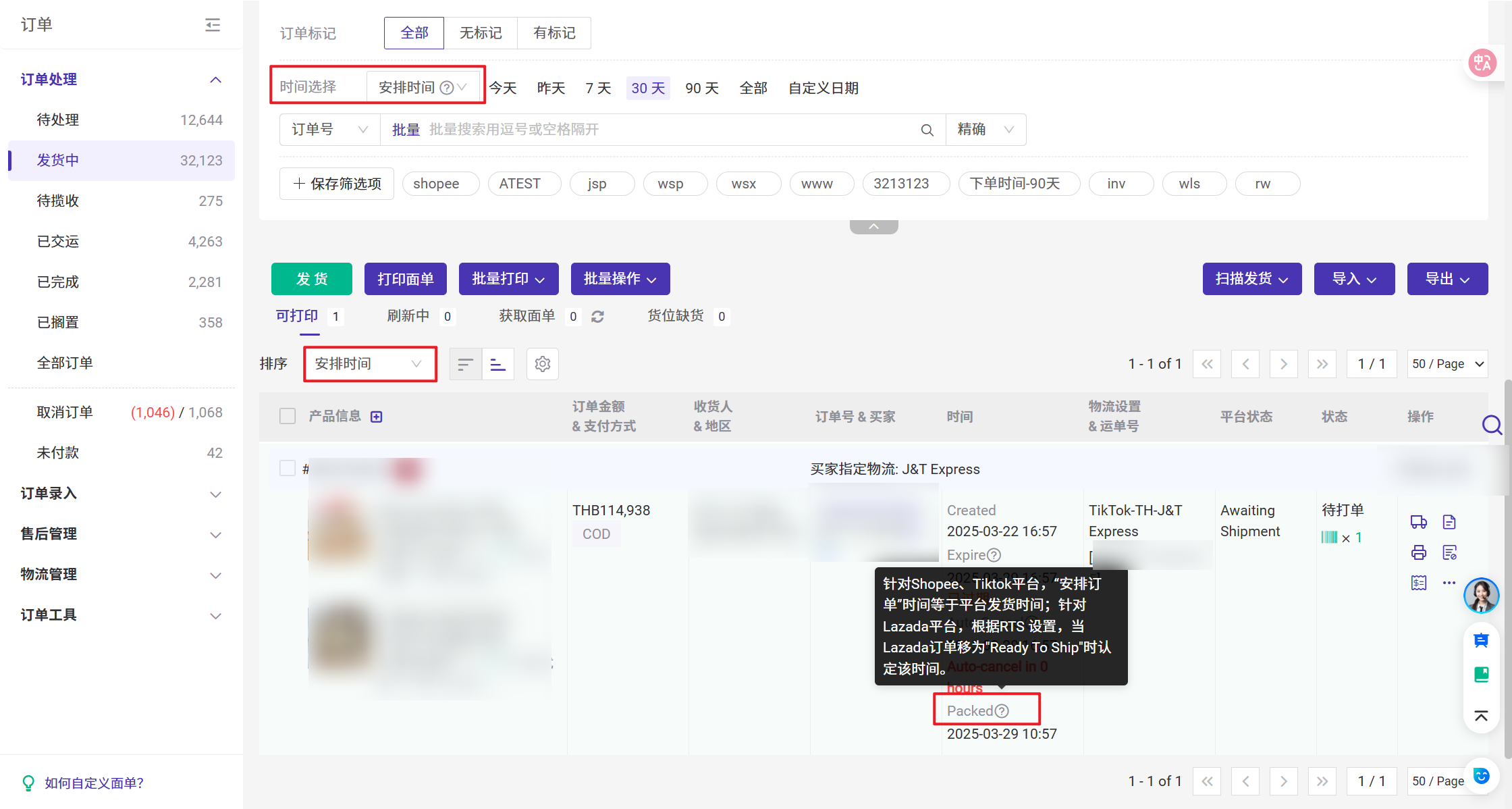The image size is (1512, 809).
Task: Click the help icon next to 安排时间
Action: coord(446,88)
